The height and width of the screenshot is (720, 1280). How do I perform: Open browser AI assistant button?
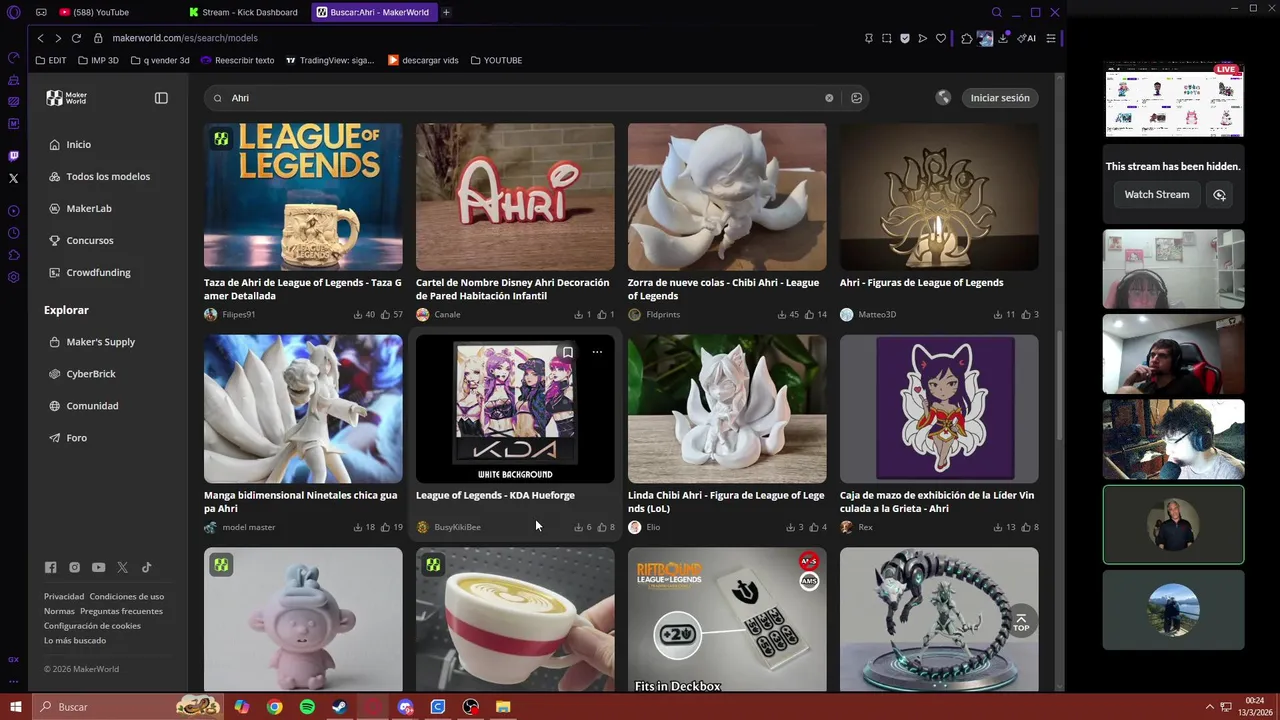(1027, 38)
